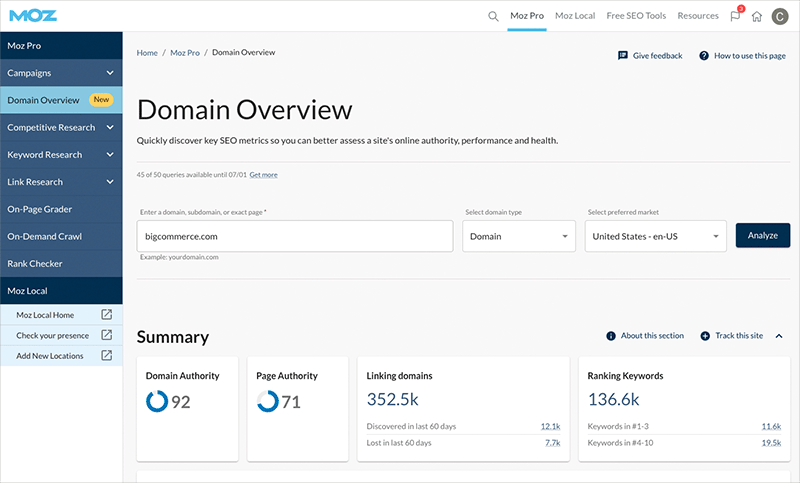Open Moz Local Home external link icon
The width and height of the screenshot is (800, 483).
point(106,315)
